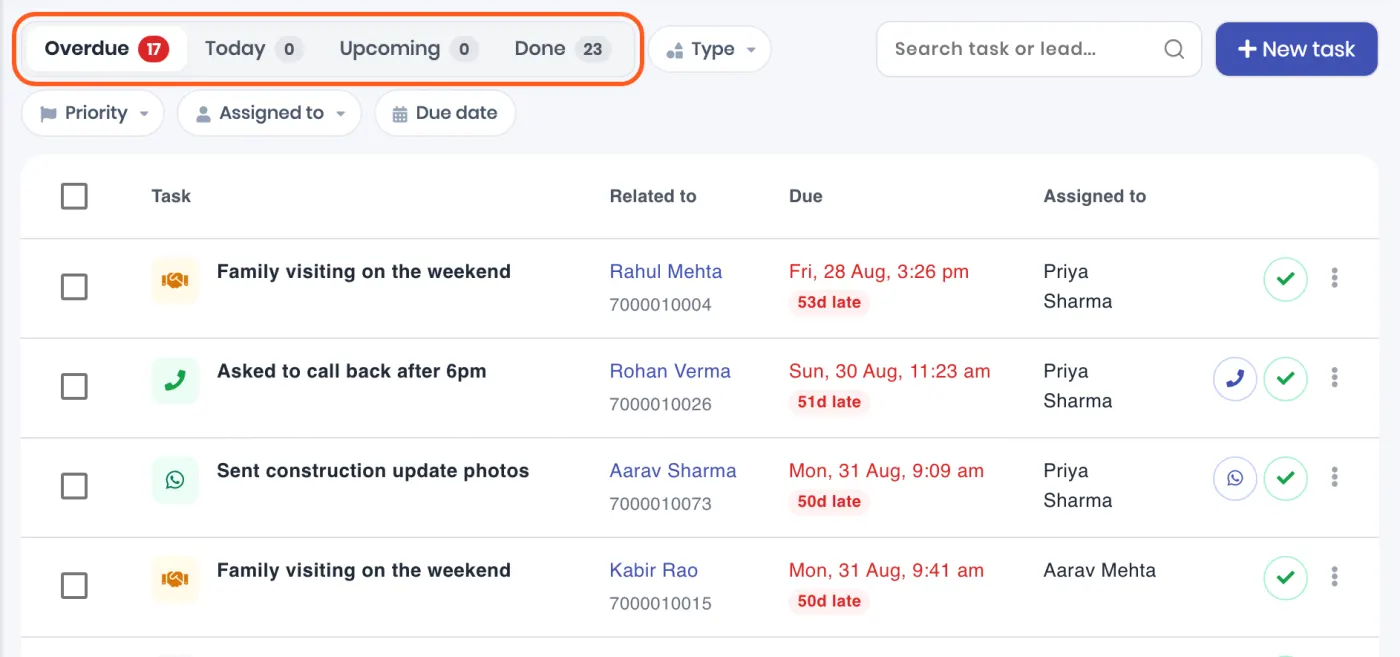The width and height of the screenshot is (1400, 657).
Task: Expand the Priority filter dropdown
Action: click(93, 113)
